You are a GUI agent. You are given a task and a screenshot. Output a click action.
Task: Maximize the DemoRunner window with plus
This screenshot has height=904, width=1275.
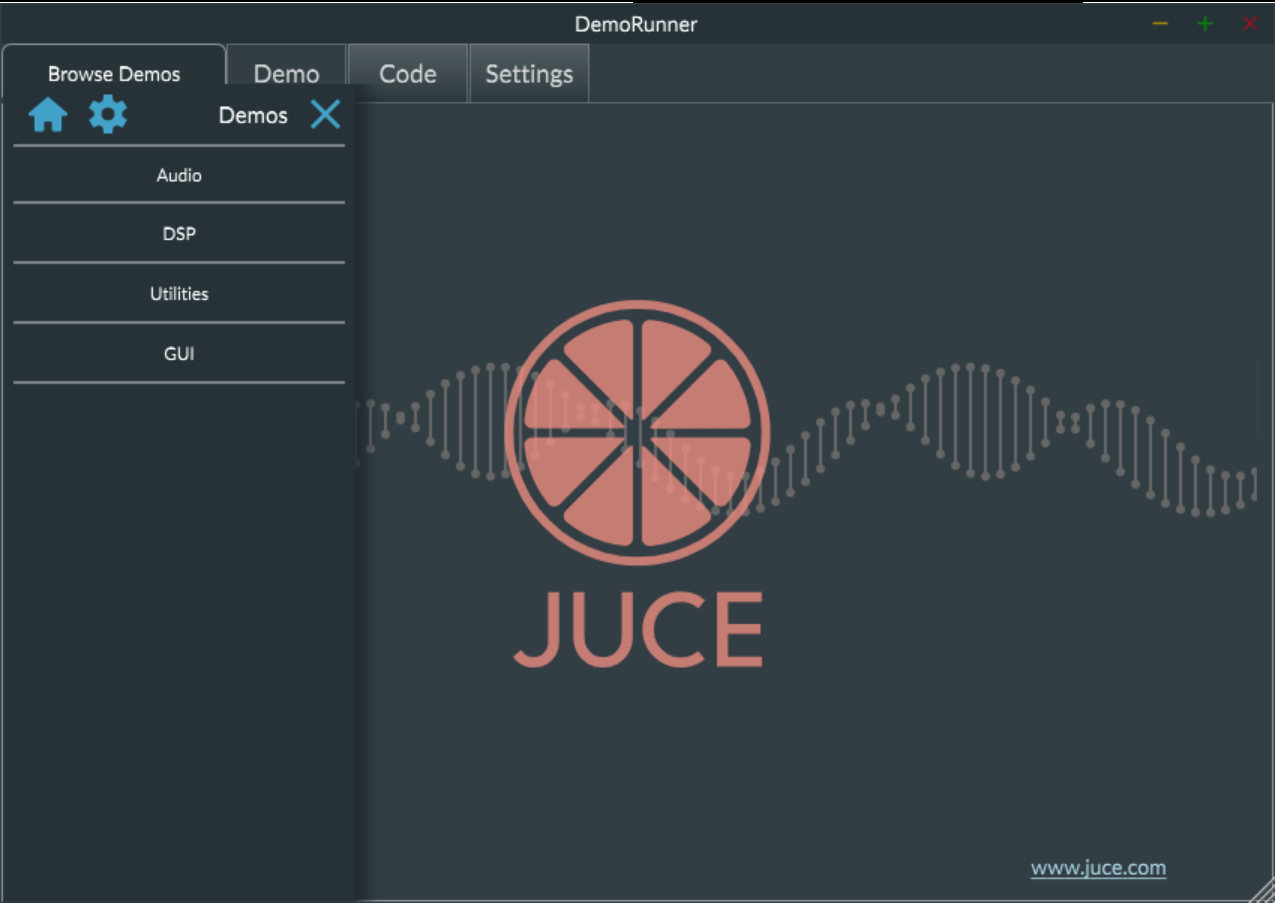point(1205,23)
